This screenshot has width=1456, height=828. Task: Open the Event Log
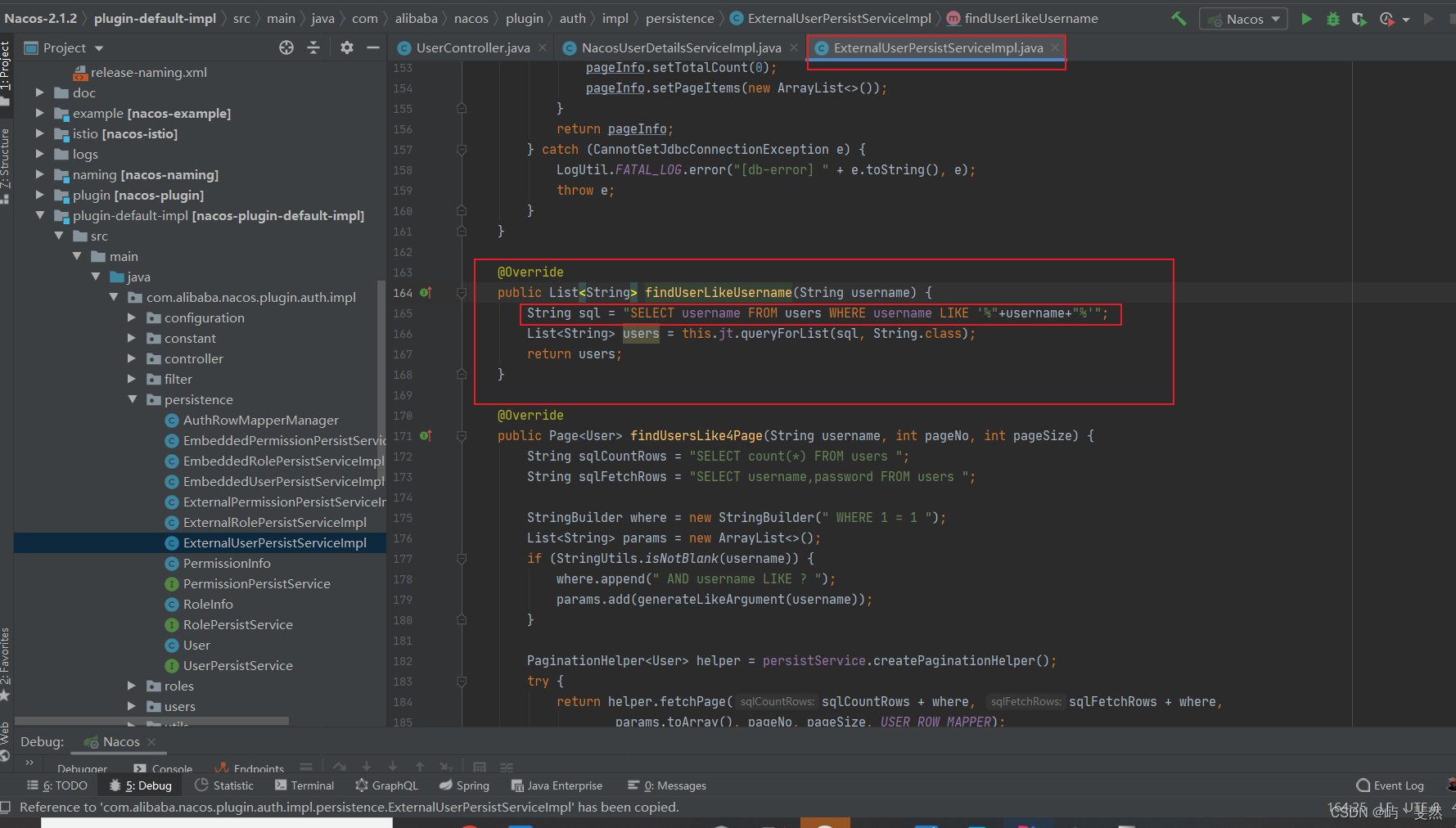click(x=1390, y=785)
